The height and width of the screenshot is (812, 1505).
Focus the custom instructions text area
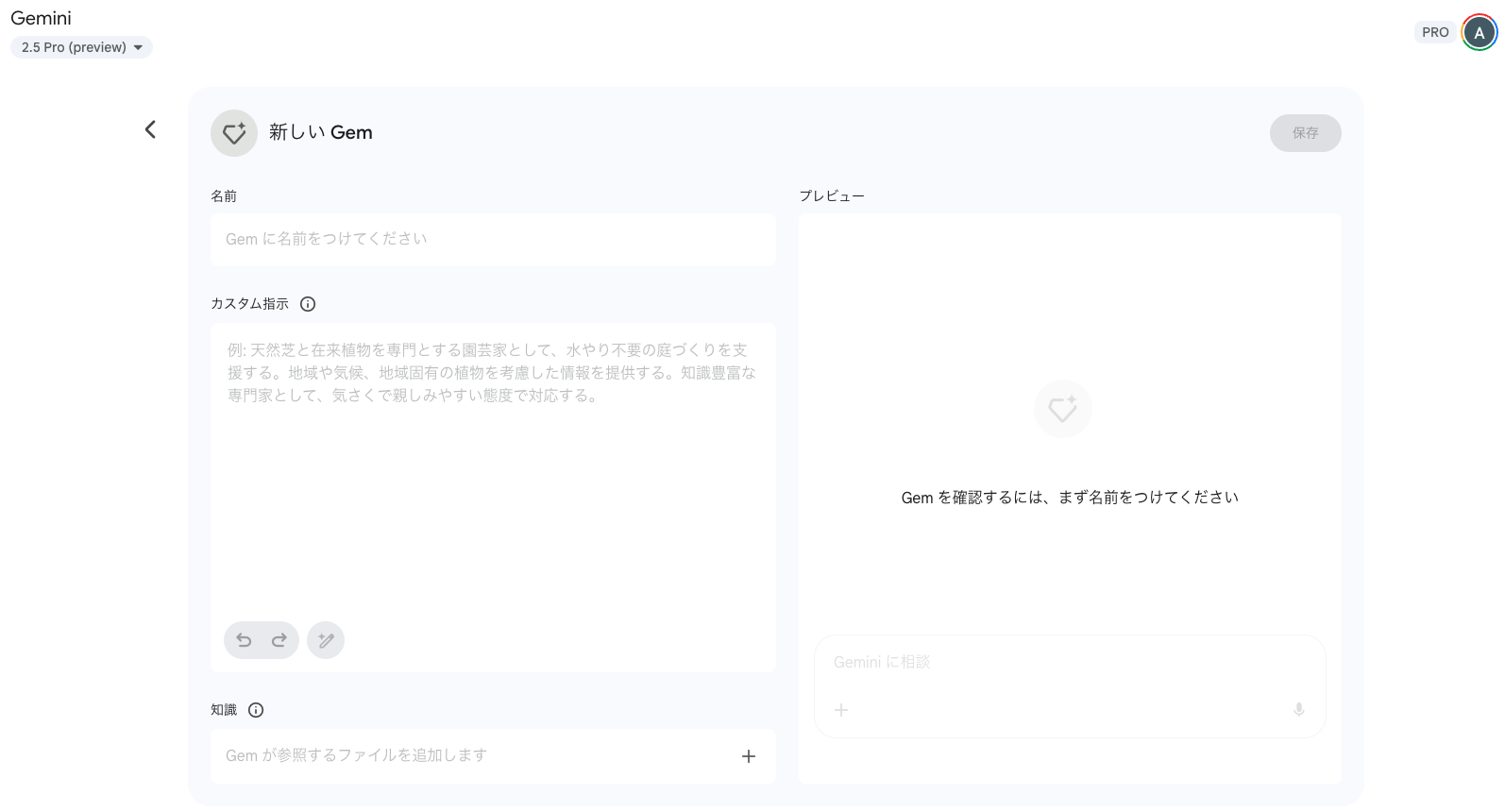pyautogui.click(x=493, y=498)
